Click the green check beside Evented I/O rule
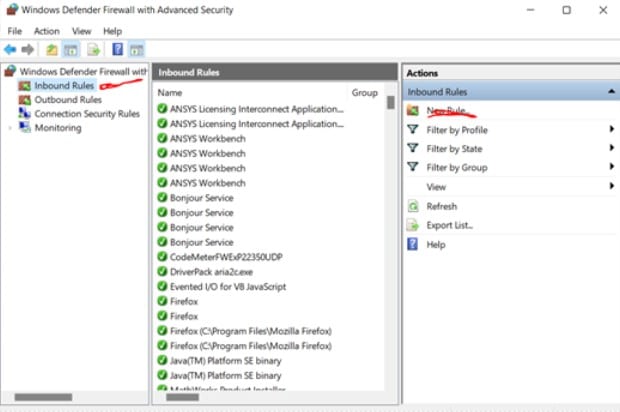This screenshot has height=412, width=620. (162, 286)
